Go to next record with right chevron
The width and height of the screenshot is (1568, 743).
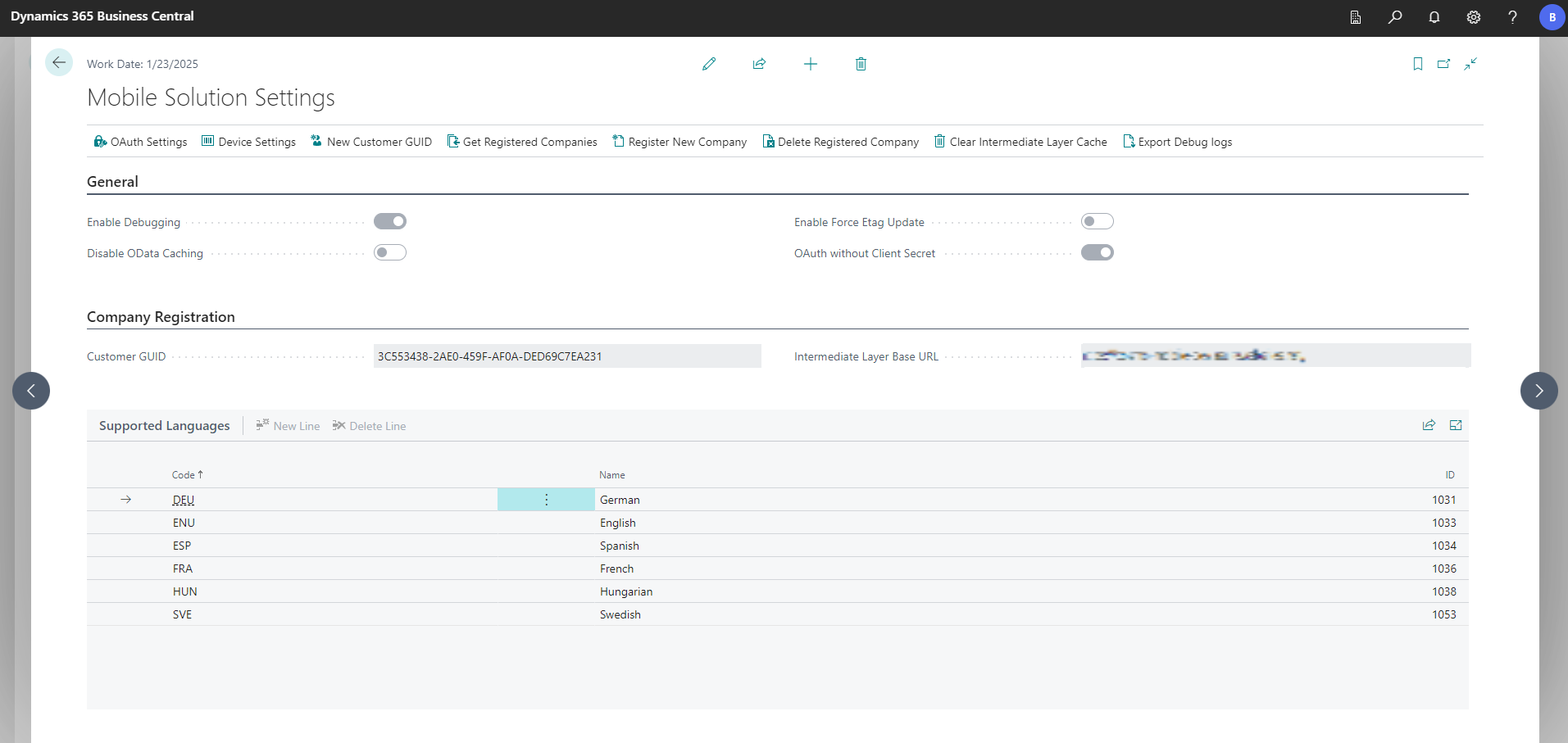tap(1538, 391)
